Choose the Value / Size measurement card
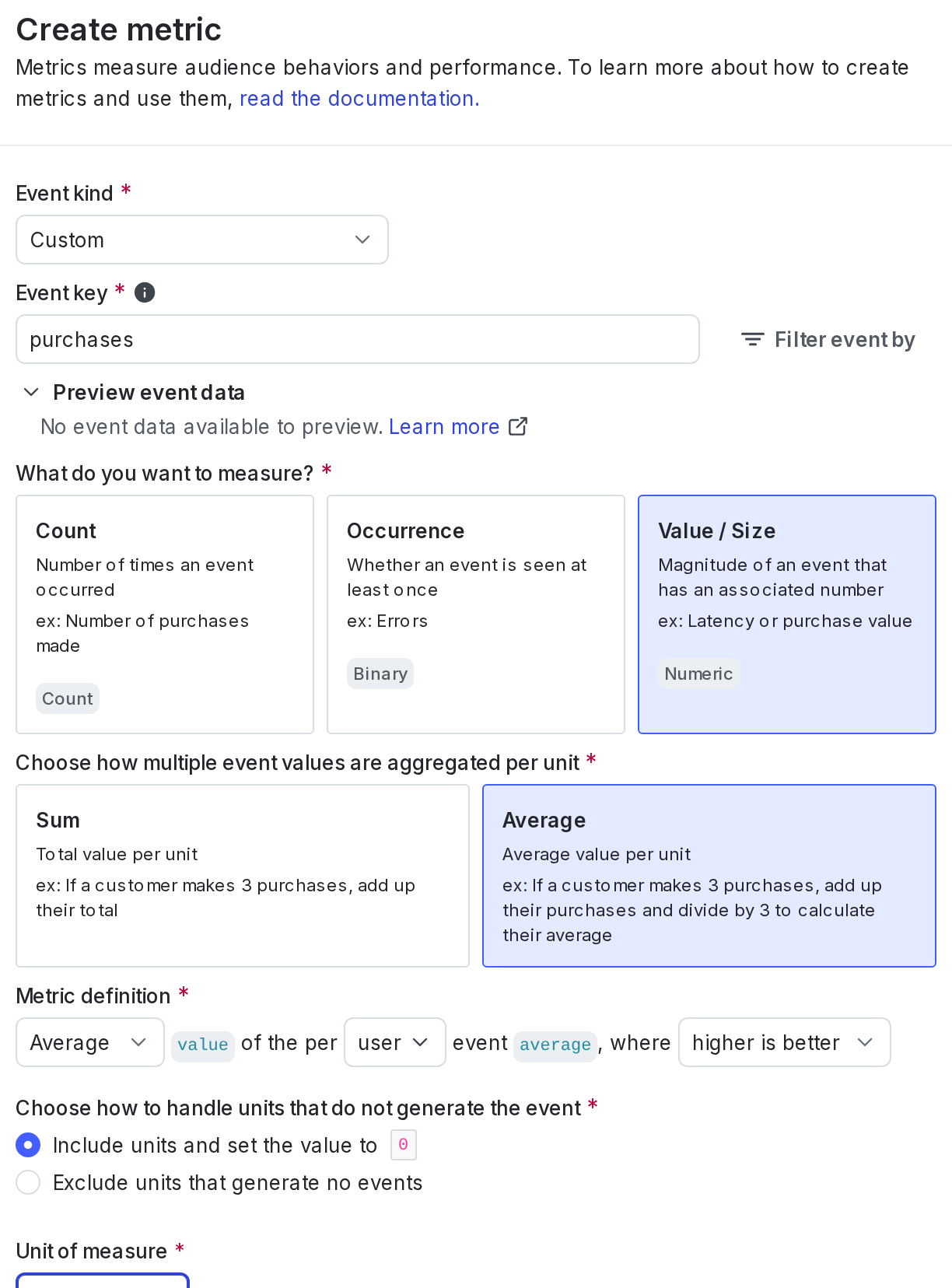The width and height of the screenshot is (952, 1288). [x=787, y=614]
